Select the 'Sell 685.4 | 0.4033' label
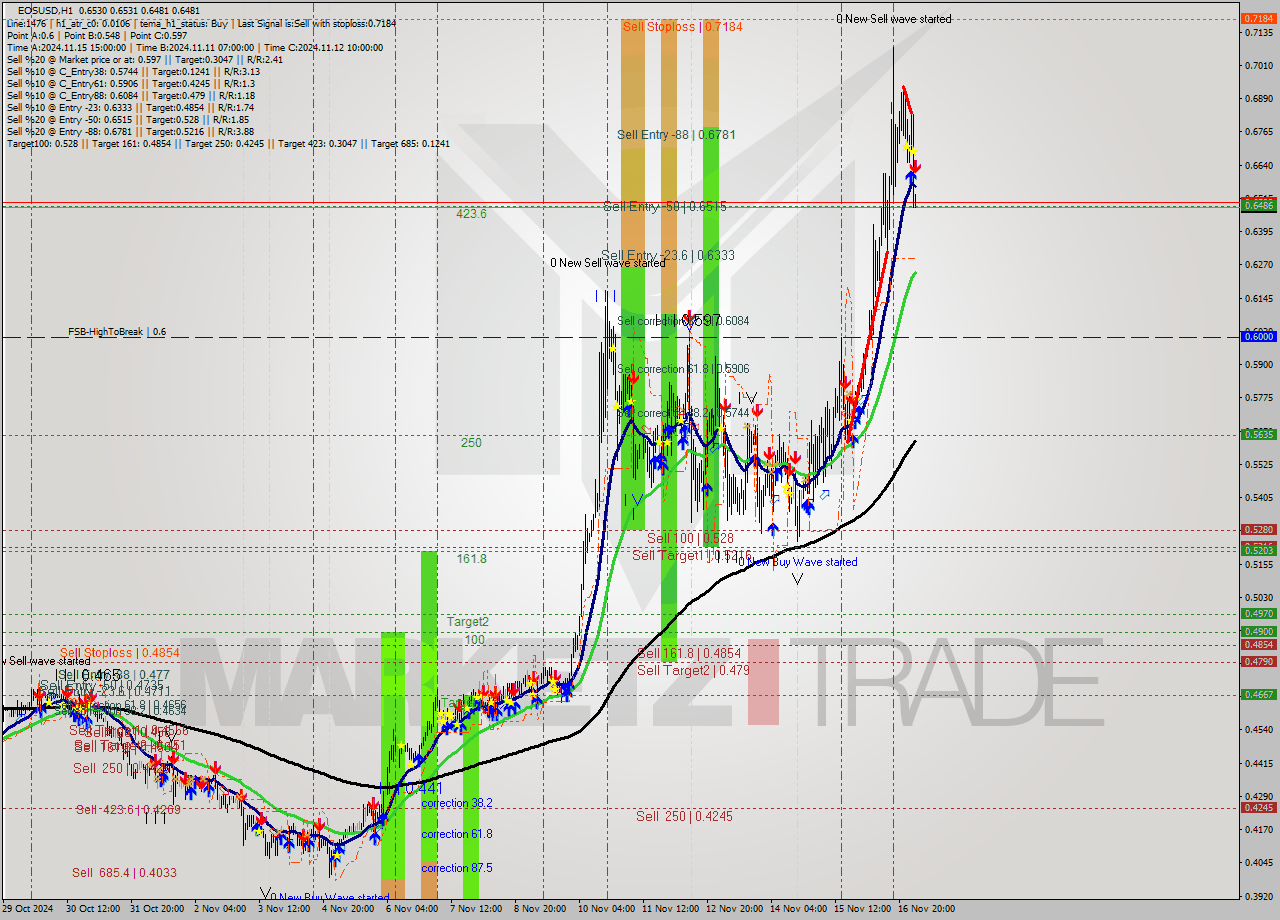The height and width of the screenshot is (920, 1280). [x=125, y=873]
